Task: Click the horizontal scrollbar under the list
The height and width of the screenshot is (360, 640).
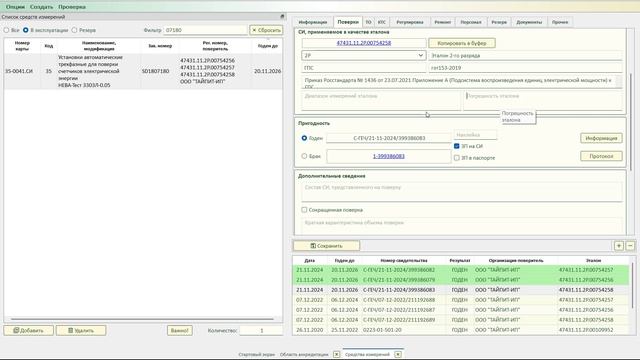Action: 142,319
